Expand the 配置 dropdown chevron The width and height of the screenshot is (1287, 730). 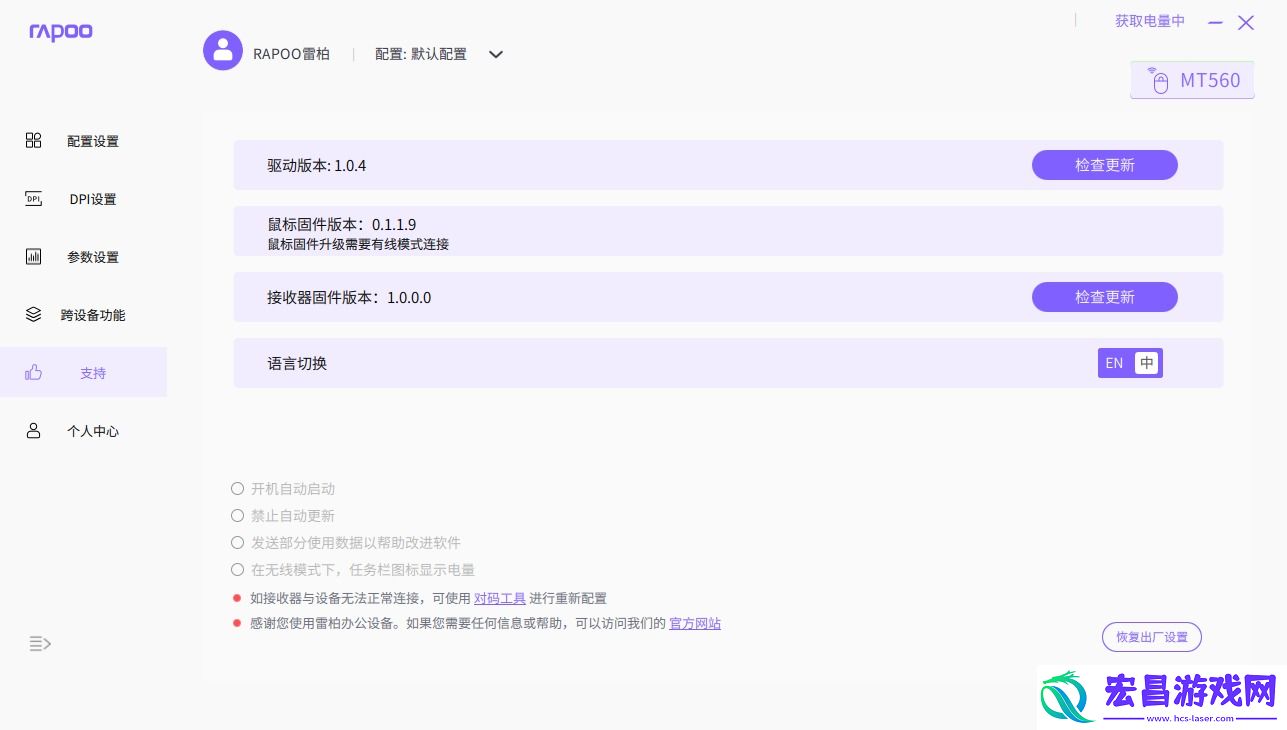click(496, 54)
